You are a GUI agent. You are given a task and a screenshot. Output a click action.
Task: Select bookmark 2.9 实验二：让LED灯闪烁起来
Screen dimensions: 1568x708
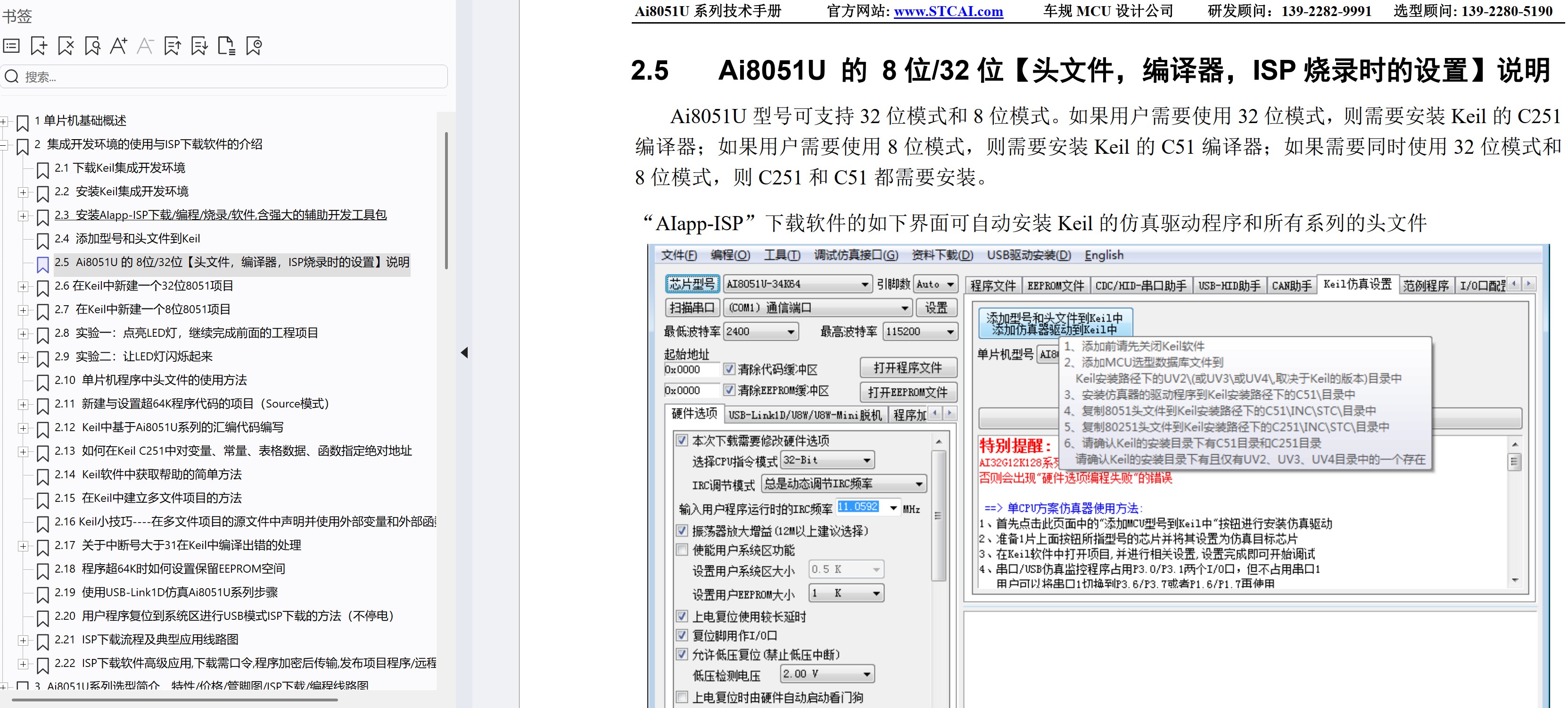pos(133,356)
